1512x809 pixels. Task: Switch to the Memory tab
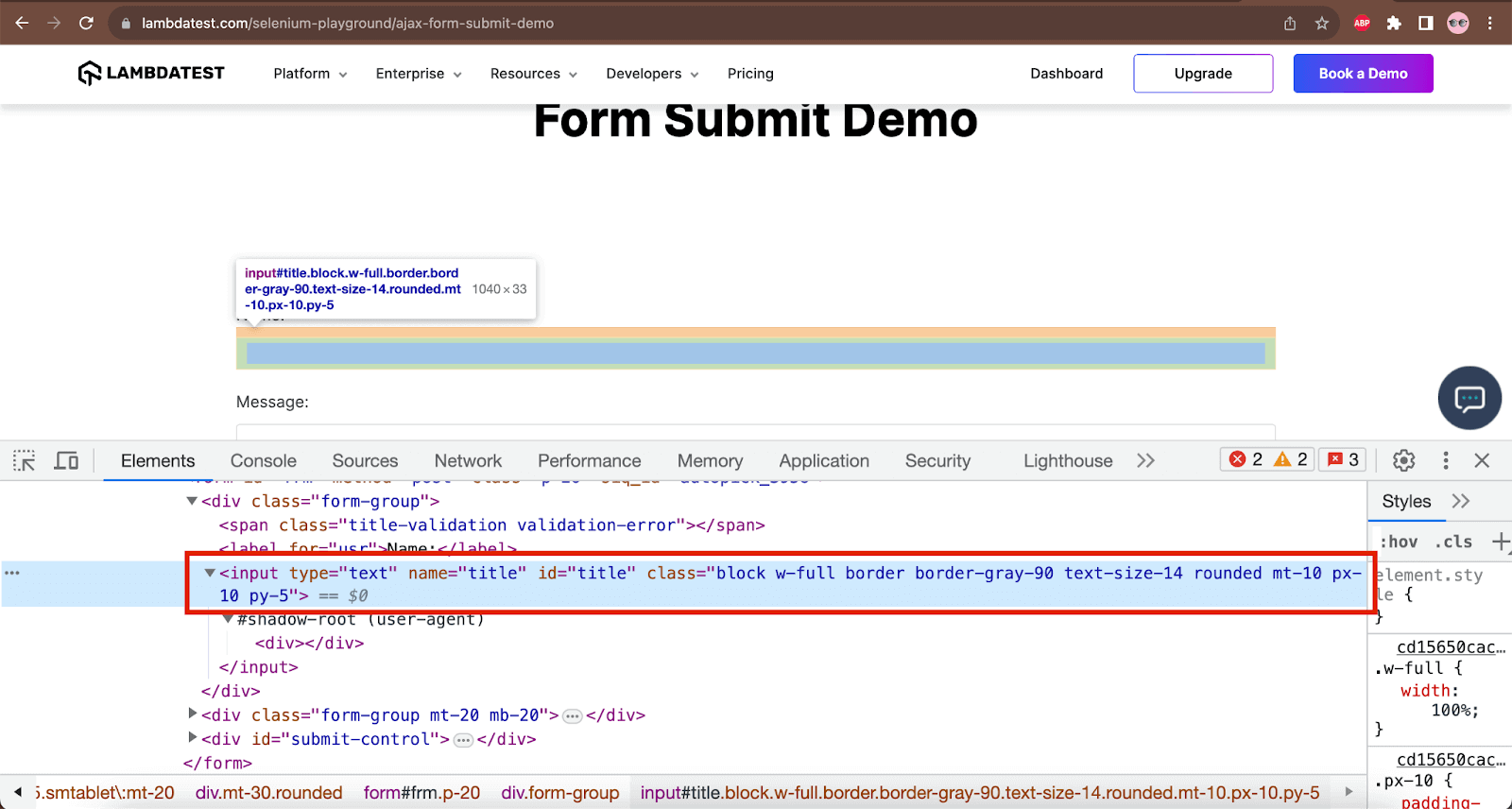tap(710, 460)
